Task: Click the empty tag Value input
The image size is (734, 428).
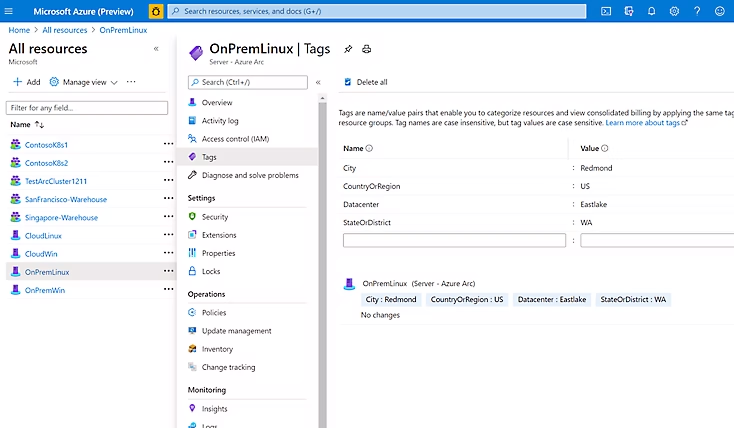Action: tap(657, 240)
